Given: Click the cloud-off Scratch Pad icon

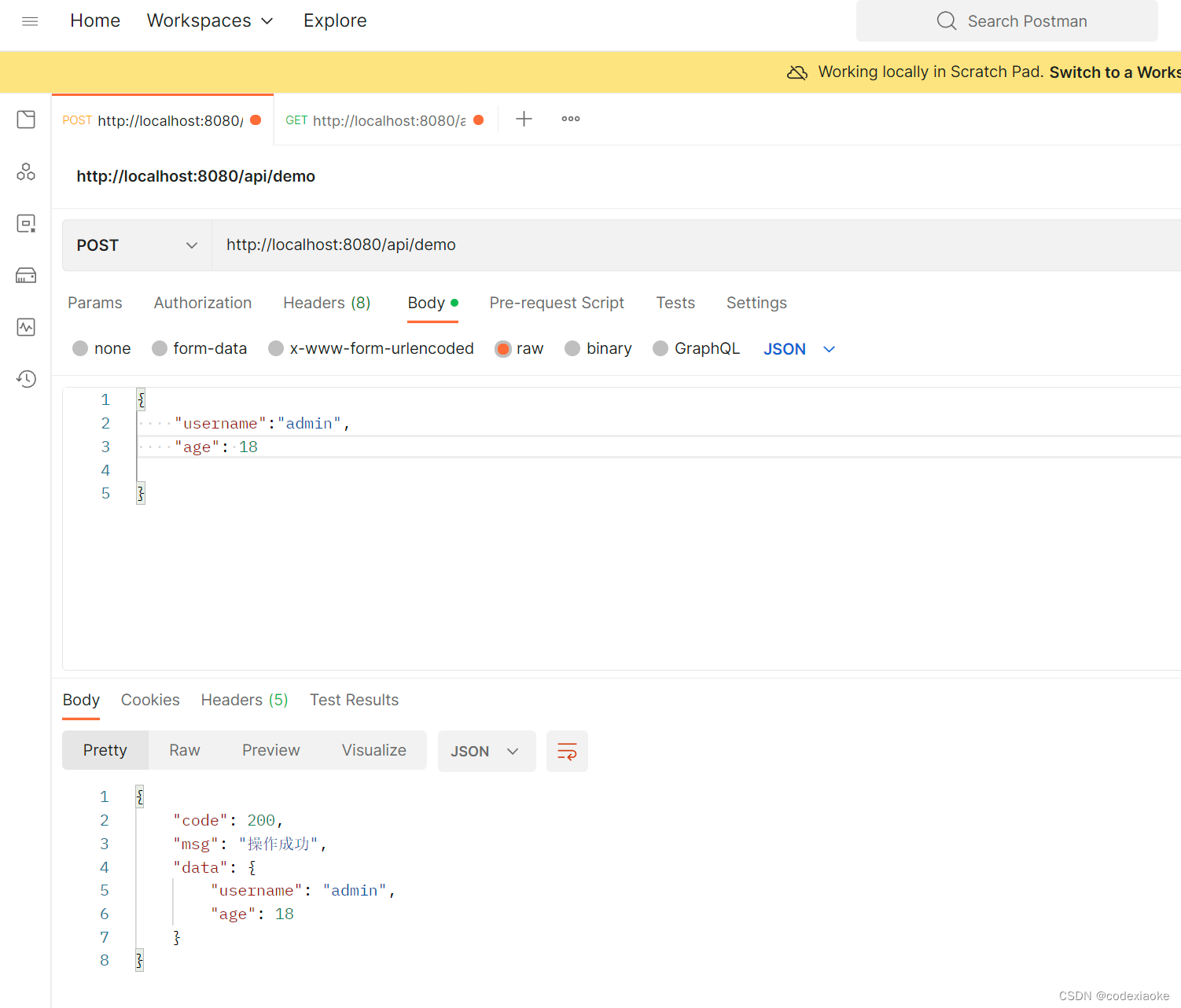Looking at the screenshot, I should 797,72.
